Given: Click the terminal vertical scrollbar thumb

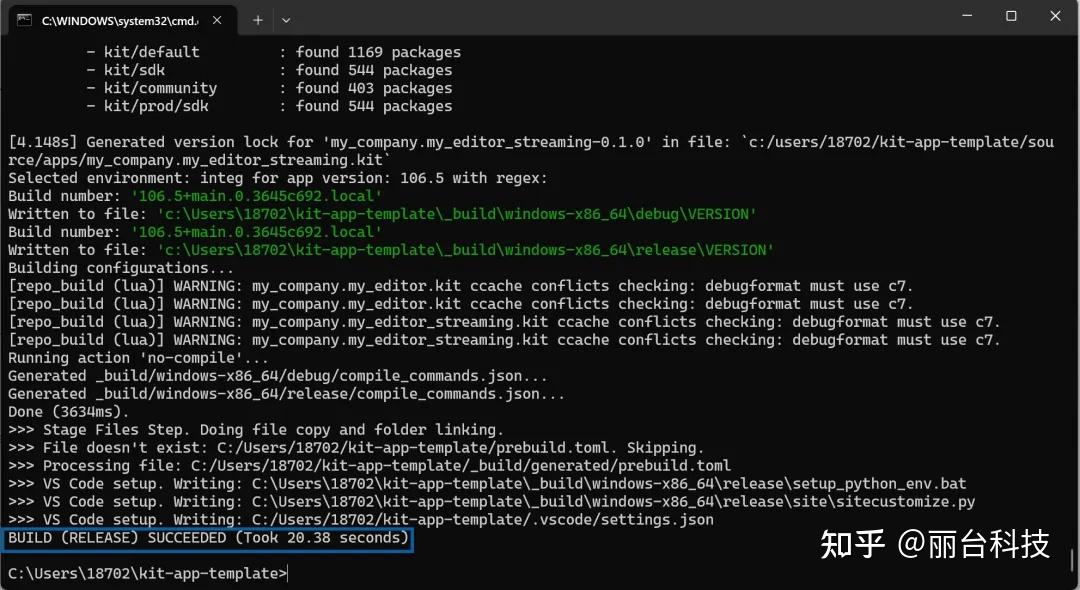Looking at the screenshot, I should pyautogui.click(x=1073, y=558).
